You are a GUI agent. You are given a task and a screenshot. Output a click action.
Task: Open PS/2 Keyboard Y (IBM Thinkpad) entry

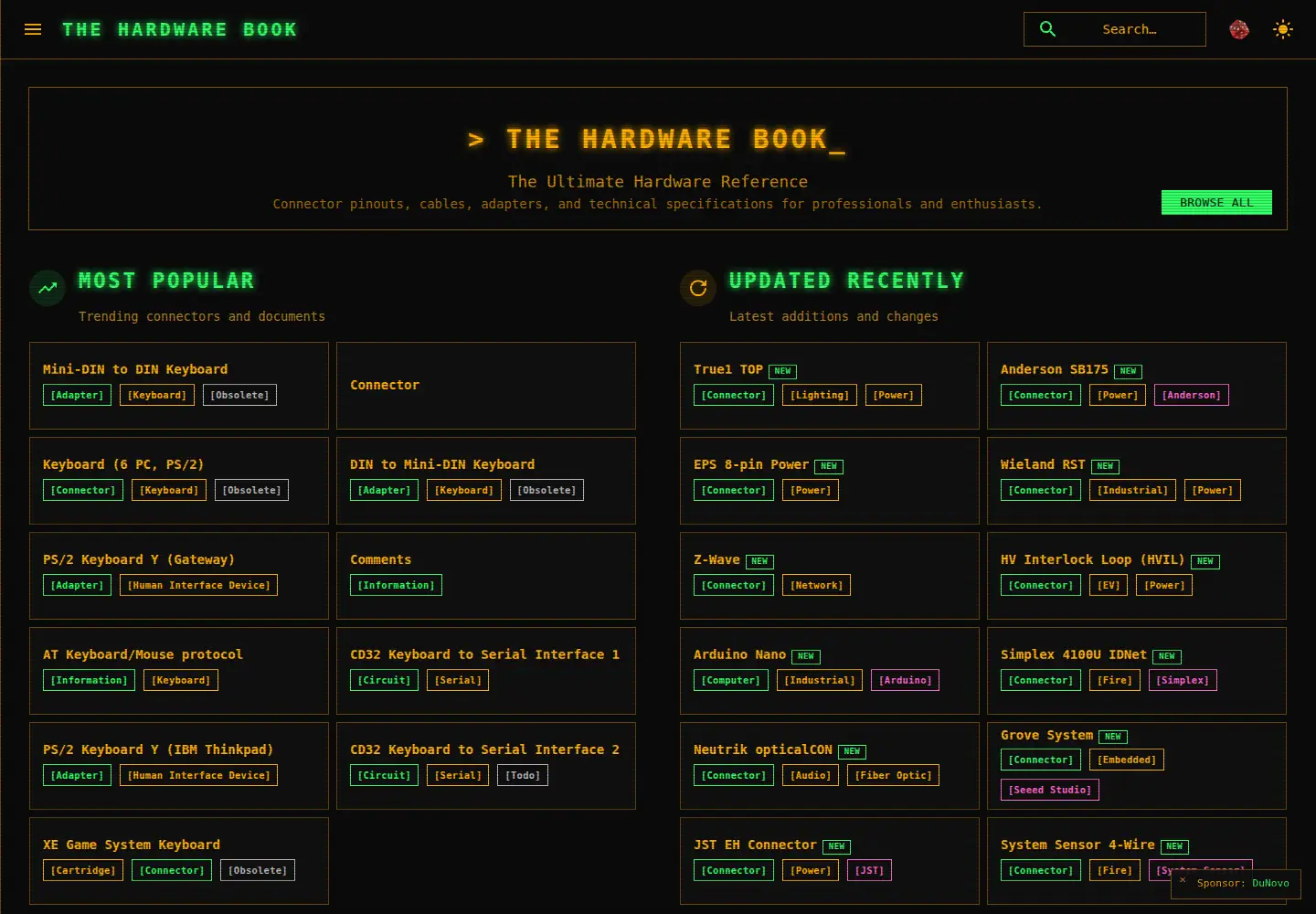click(x=179, y=766)
